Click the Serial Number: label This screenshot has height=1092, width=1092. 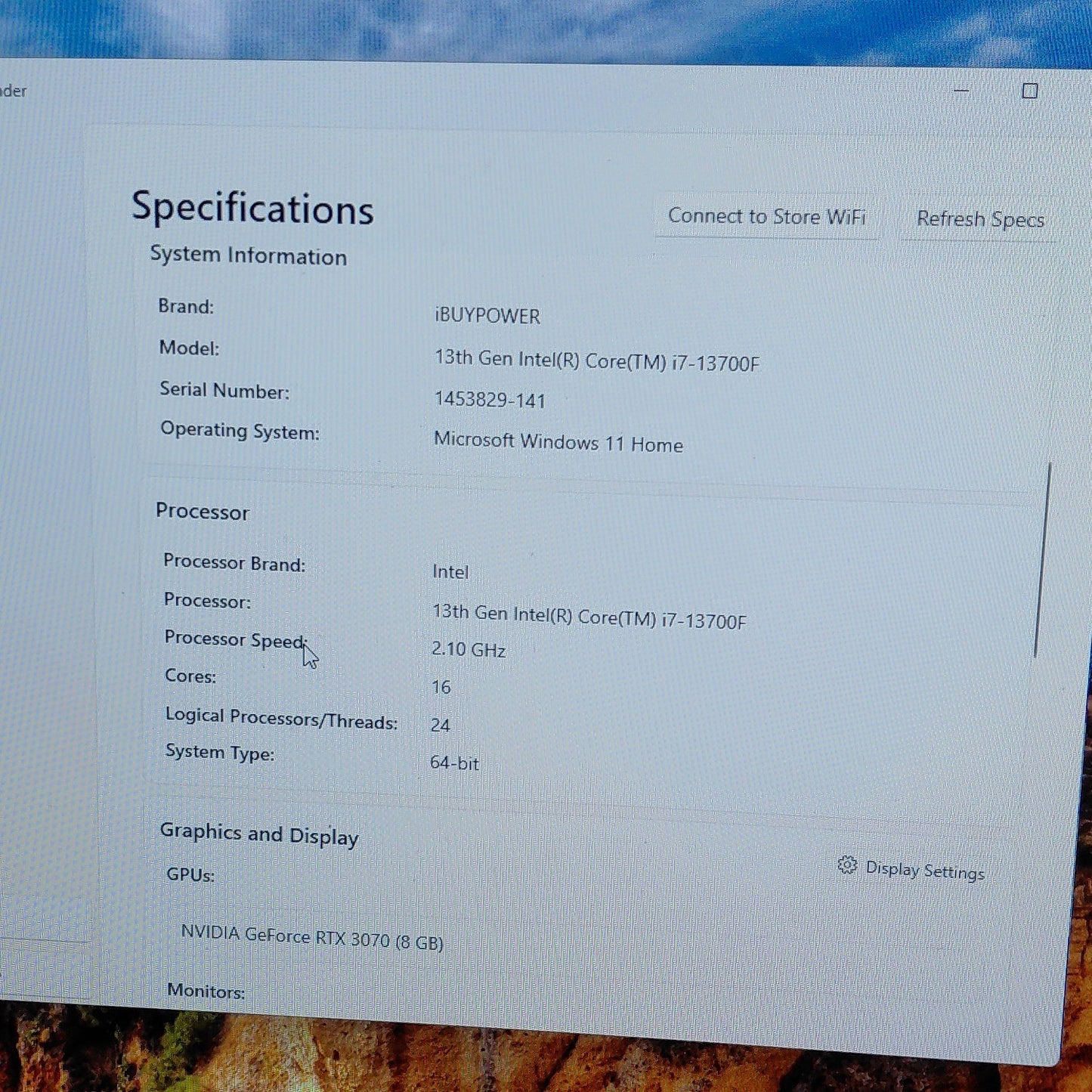224,390
